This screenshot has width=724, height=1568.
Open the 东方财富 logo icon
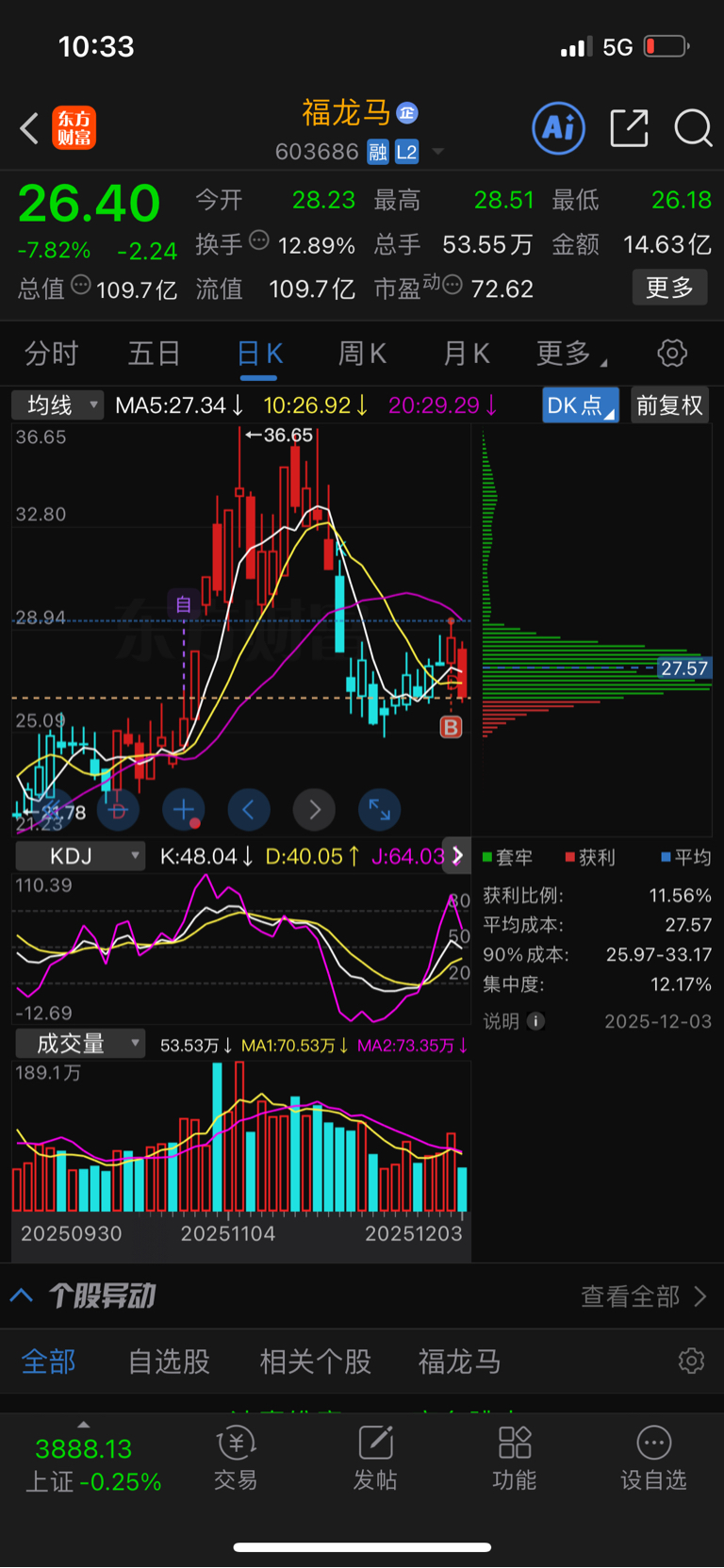pyautogui.click(x=74, y=128)
